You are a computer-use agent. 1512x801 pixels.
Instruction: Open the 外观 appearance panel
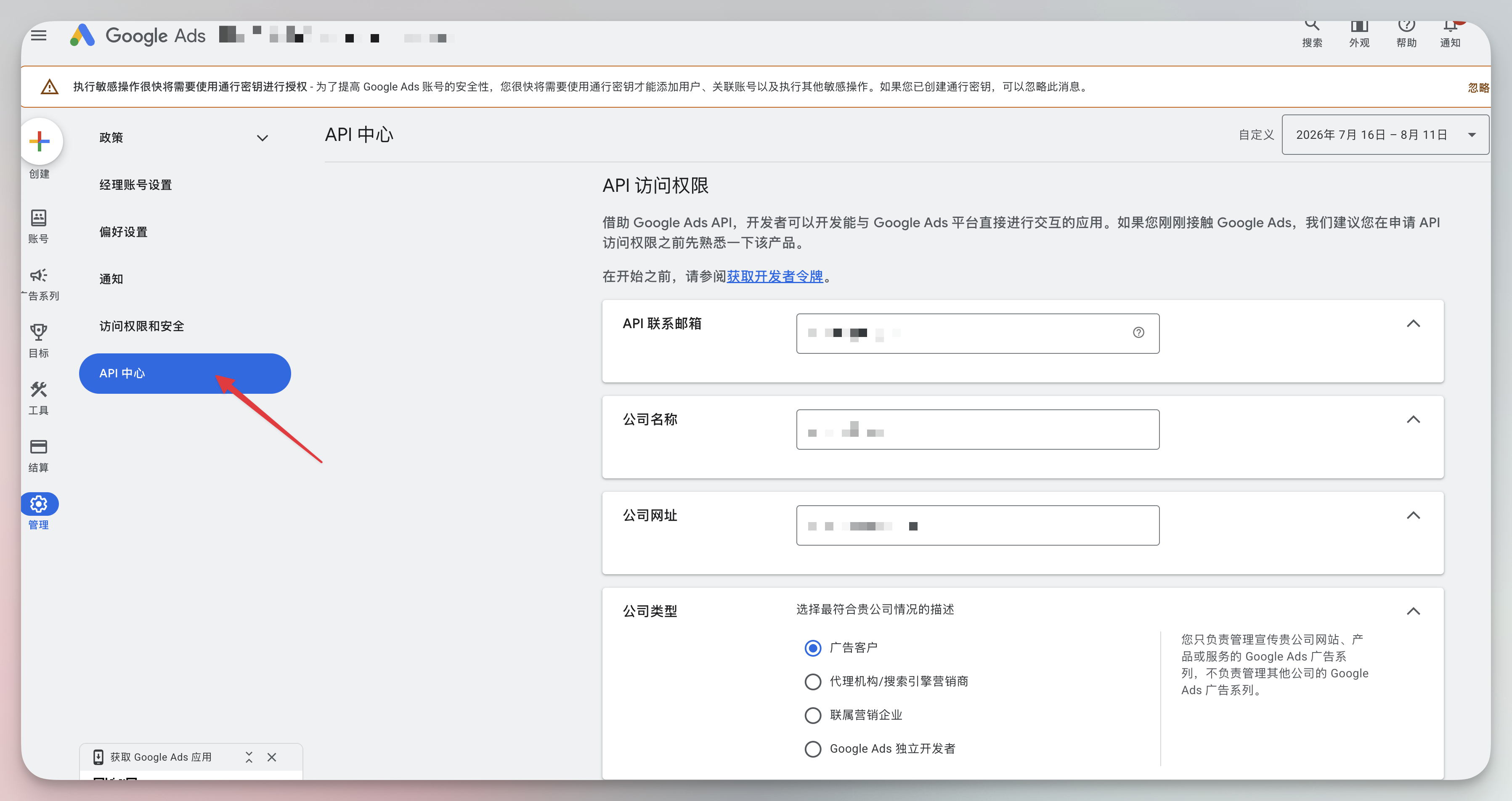[1359, 34]
